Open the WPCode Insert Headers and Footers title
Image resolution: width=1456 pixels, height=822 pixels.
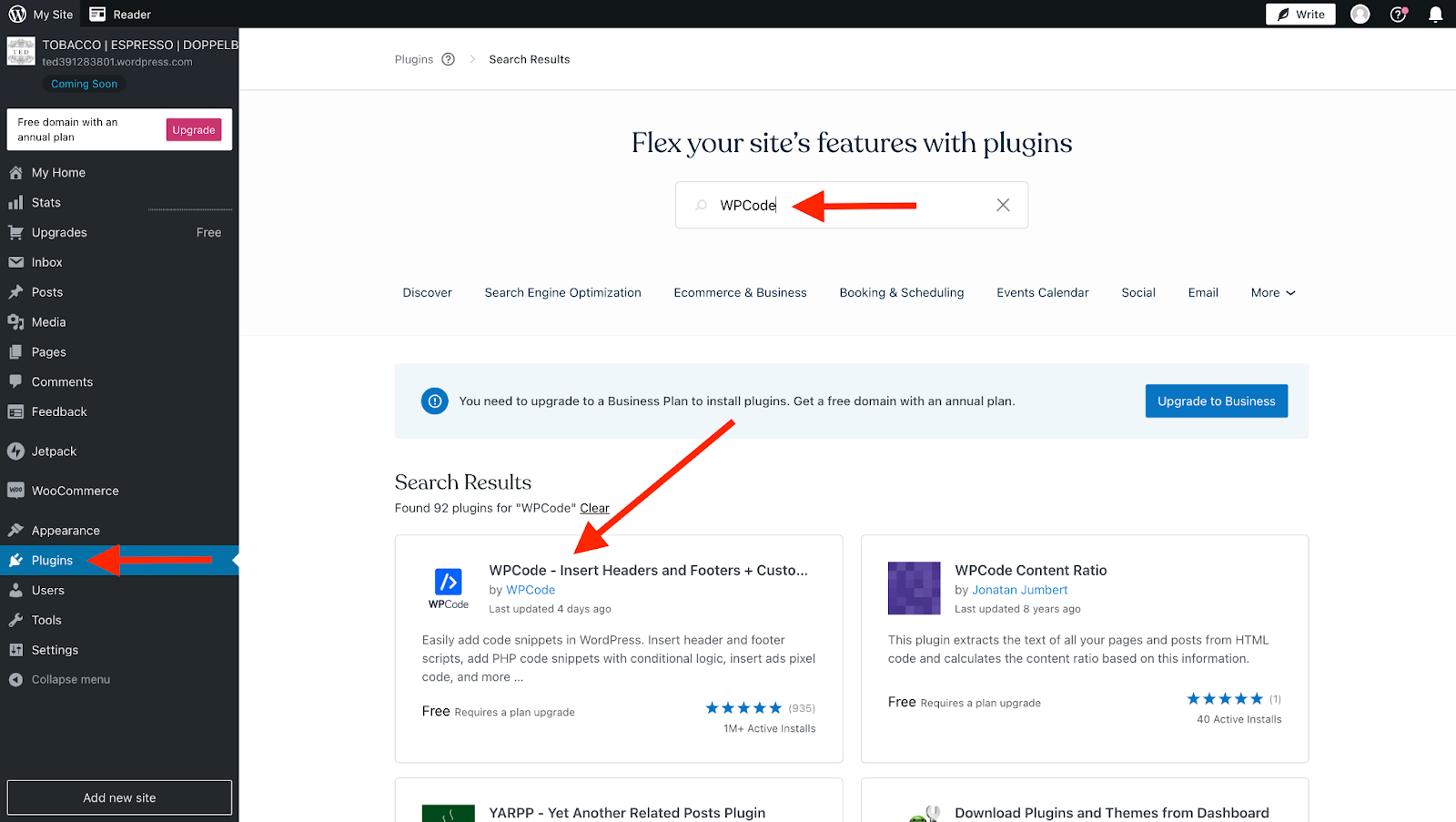(648, 570)
